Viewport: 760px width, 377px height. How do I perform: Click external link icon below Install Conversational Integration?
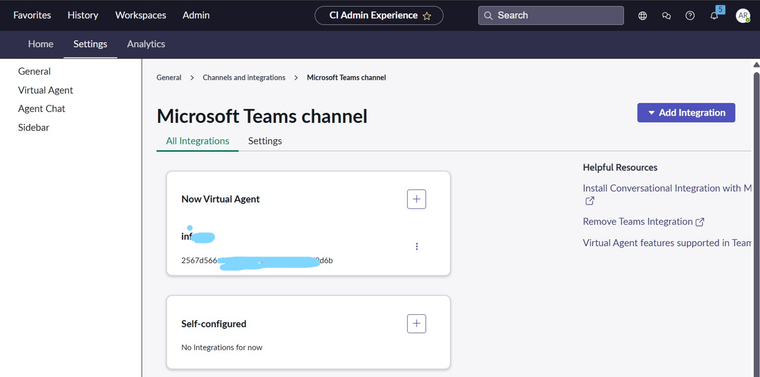pos(589,201)
